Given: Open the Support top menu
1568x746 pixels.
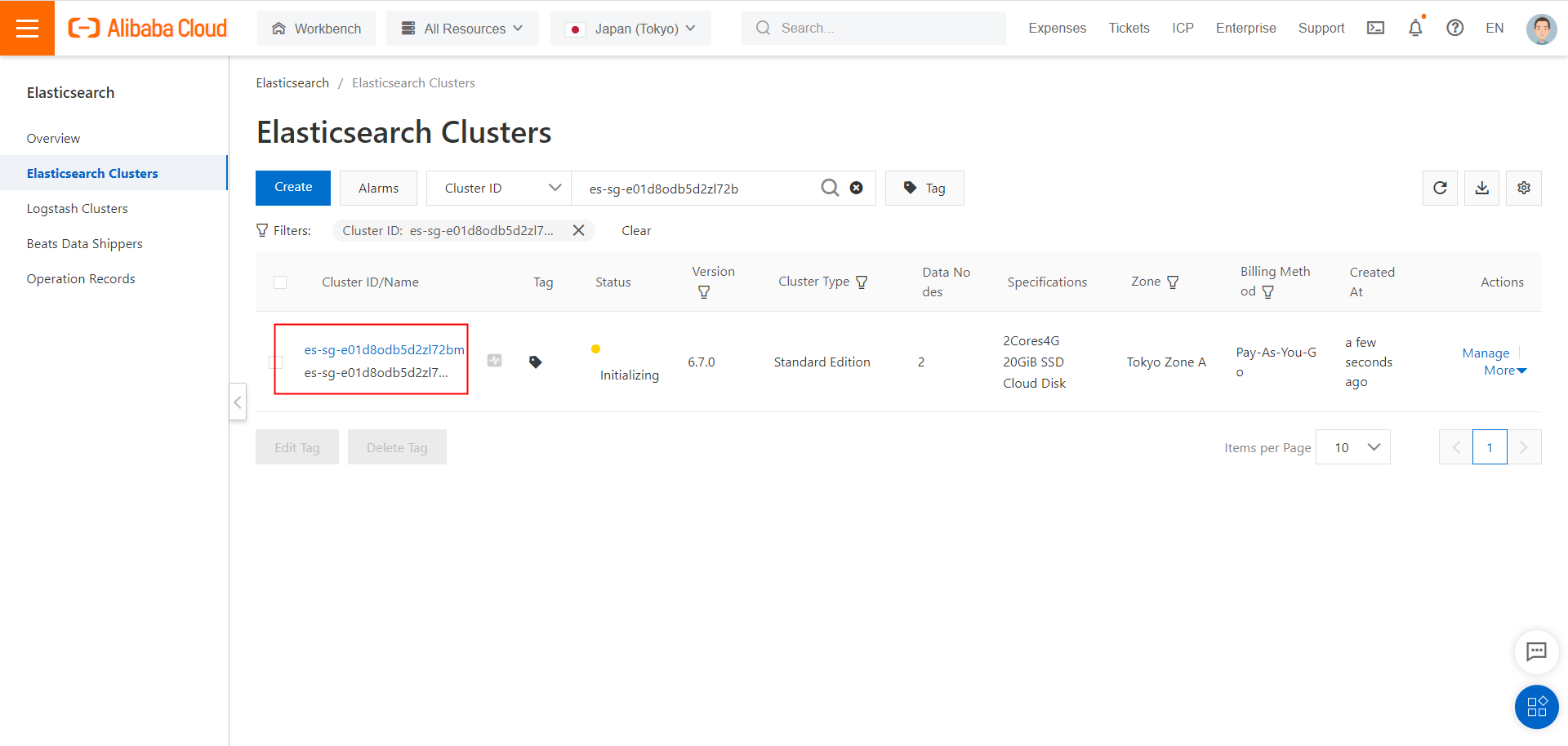Looking at the screenshot, I should coord(1321,28).
